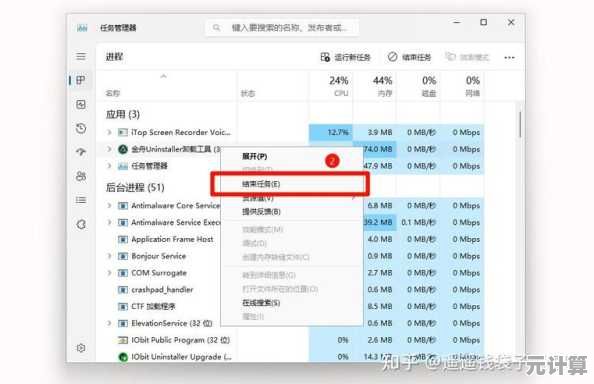Choose 提供反馈(B) in the context menu
The image size is (594, 384).
261,211
